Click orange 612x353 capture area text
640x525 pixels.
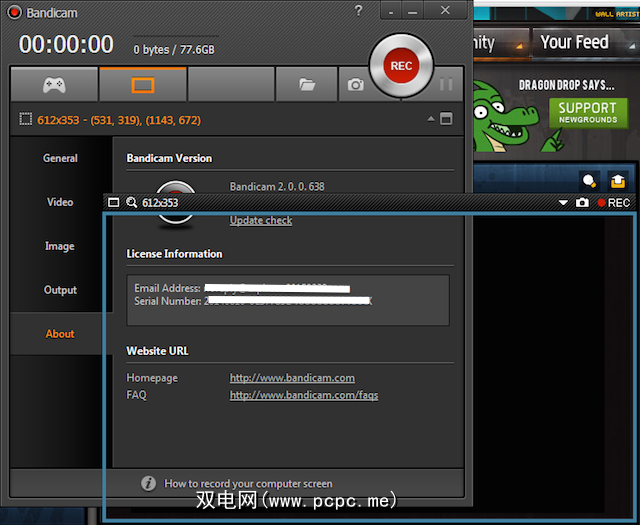[x=119, y=120]
